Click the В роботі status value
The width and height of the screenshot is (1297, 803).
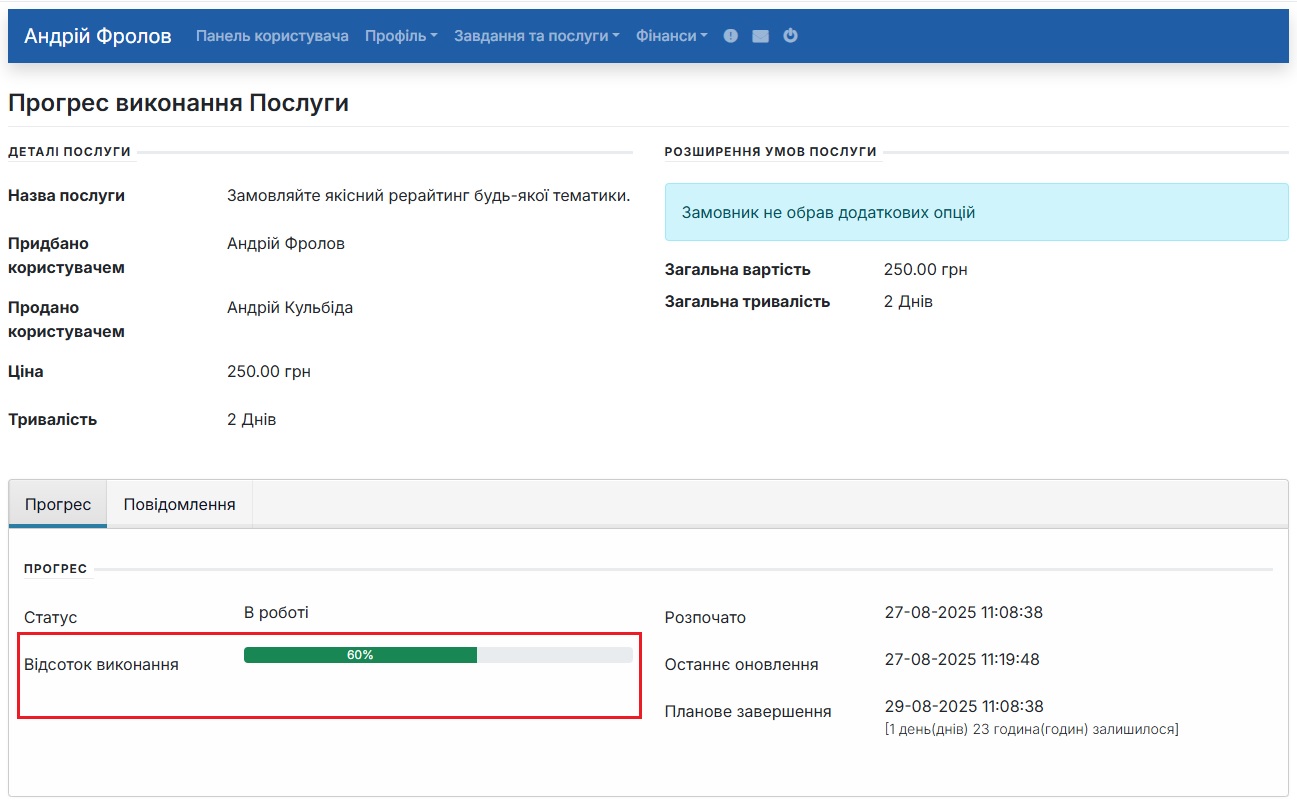click(x=276, y=612)
